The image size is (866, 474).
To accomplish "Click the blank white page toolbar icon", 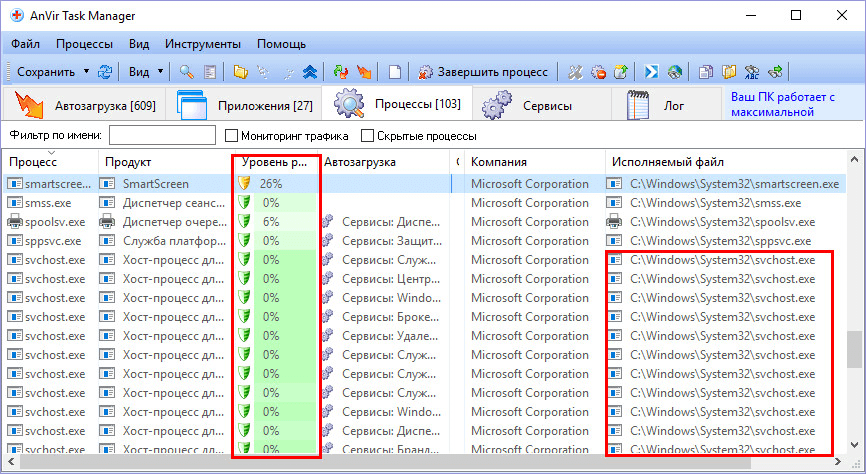I will point(395,72).
